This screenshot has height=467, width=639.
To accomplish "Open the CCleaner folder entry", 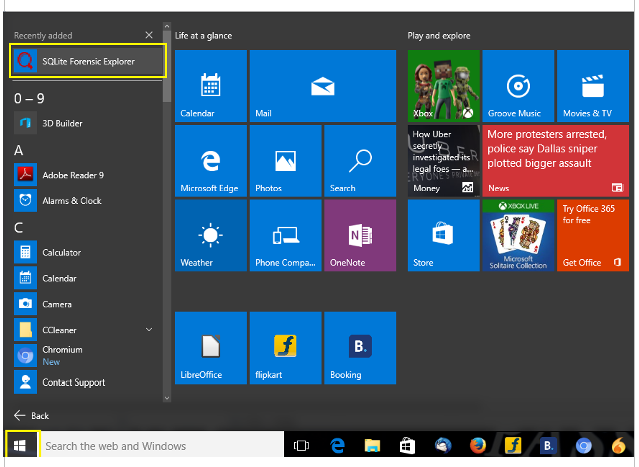I will (x=88, y=330).
